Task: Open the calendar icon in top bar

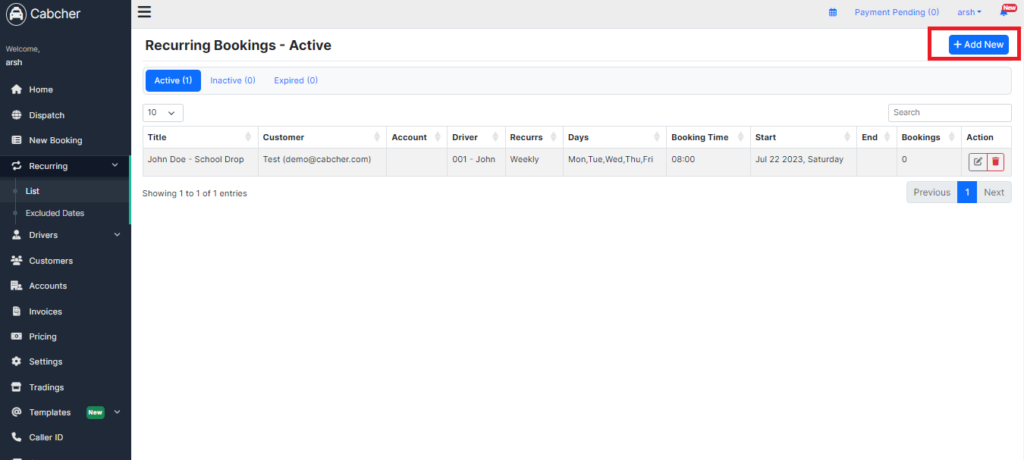Action: coord(833,12)
